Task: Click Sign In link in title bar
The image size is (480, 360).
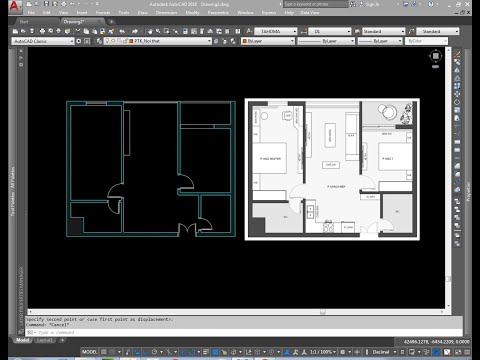Action: pyautogui.click(x=372, y=4)
